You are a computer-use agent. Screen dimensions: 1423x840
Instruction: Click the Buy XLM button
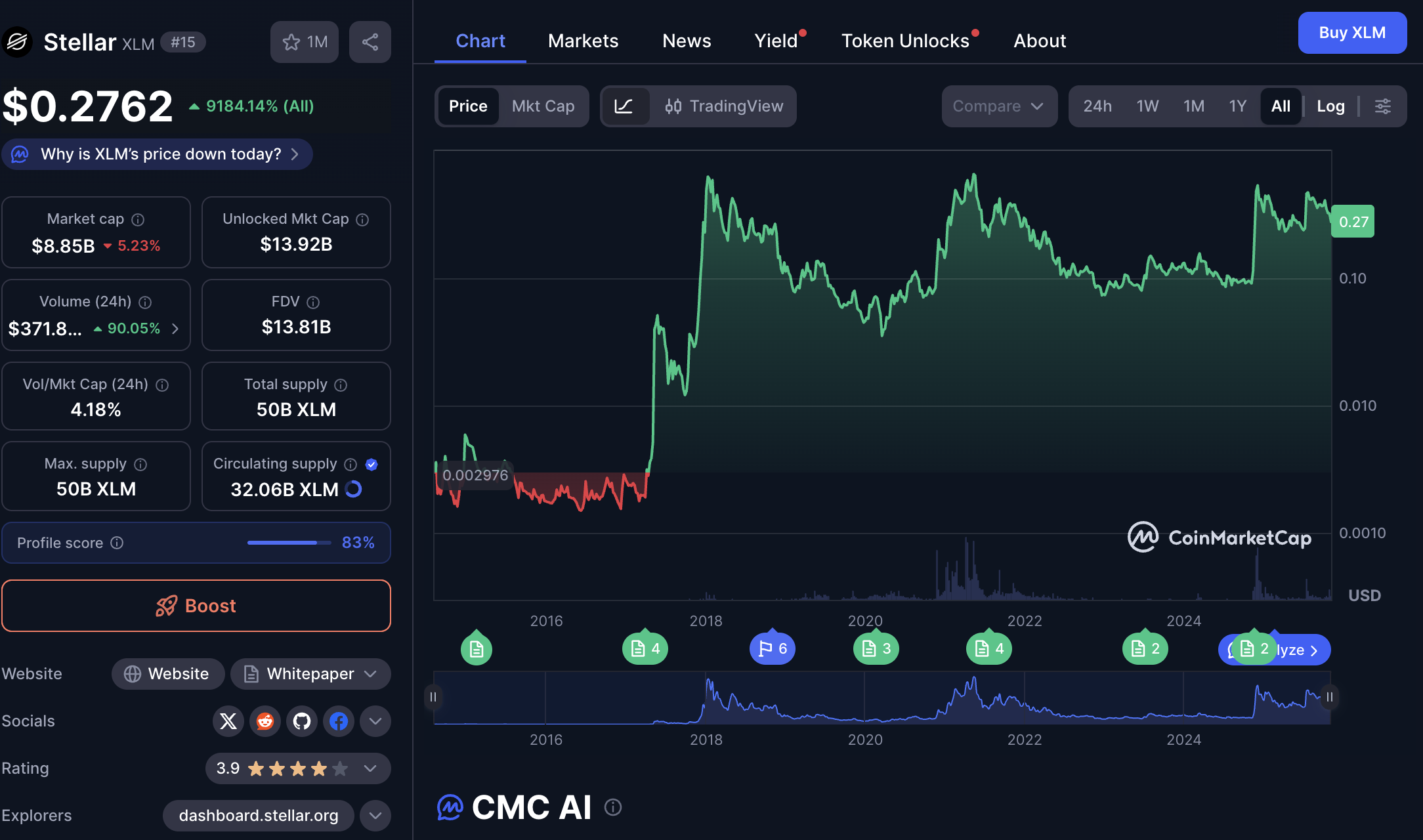pyautogui.click(x=1351, y=33)
